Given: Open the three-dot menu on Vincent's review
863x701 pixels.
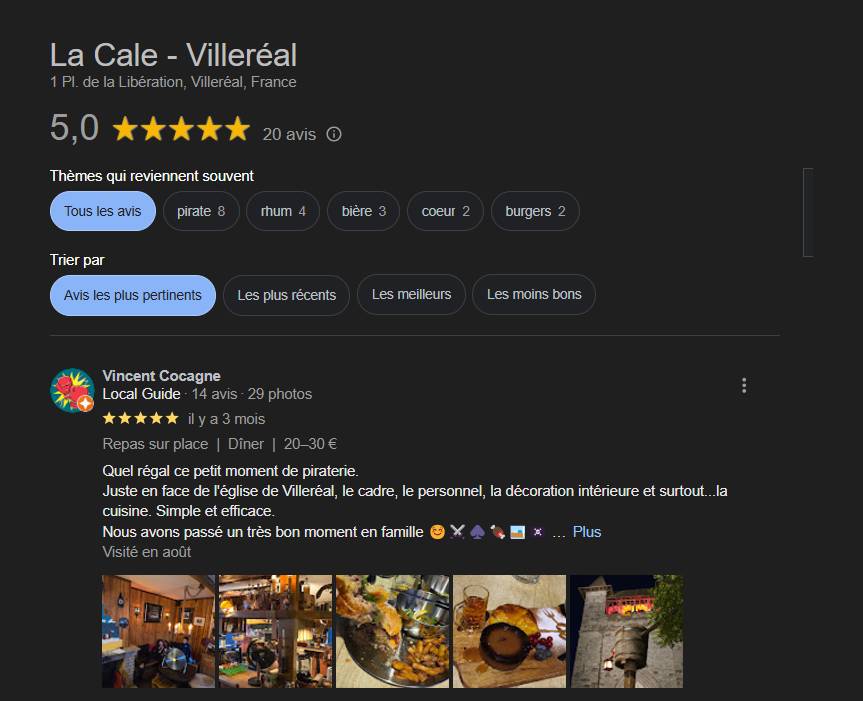Looking at the screenshot, I should point(744,386).
